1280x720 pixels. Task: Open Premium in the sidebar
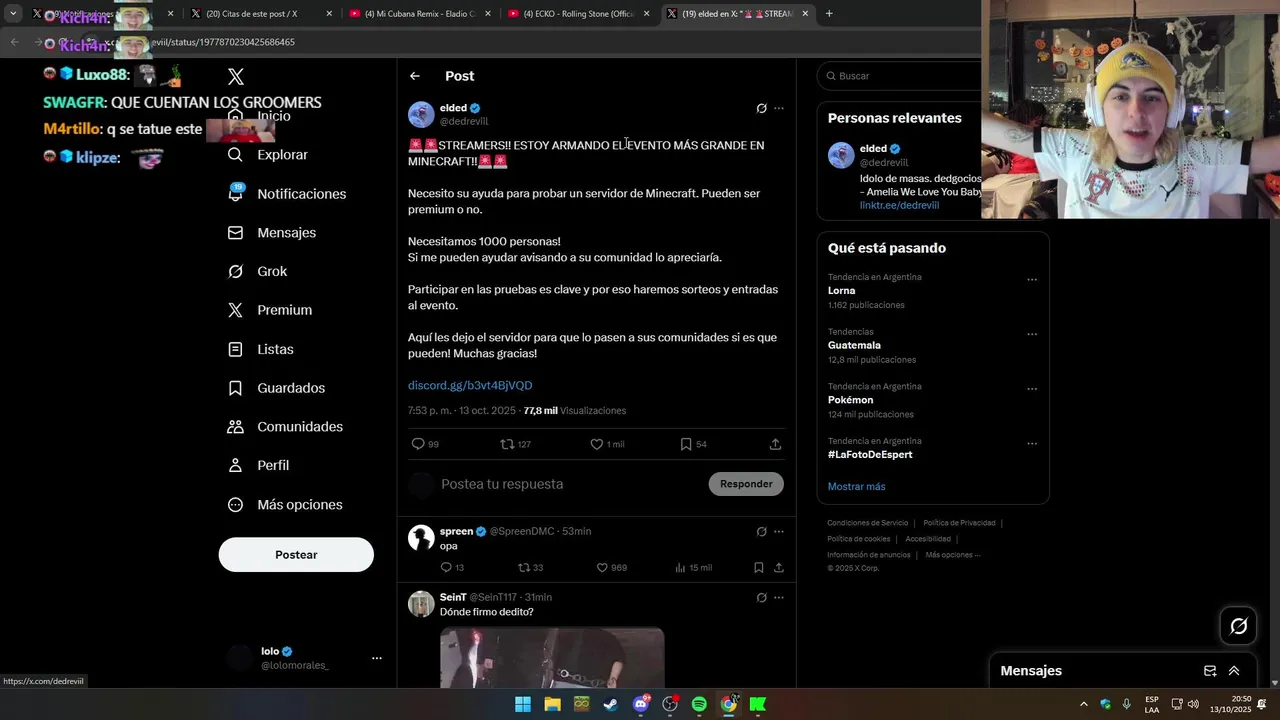coord(270,310)
